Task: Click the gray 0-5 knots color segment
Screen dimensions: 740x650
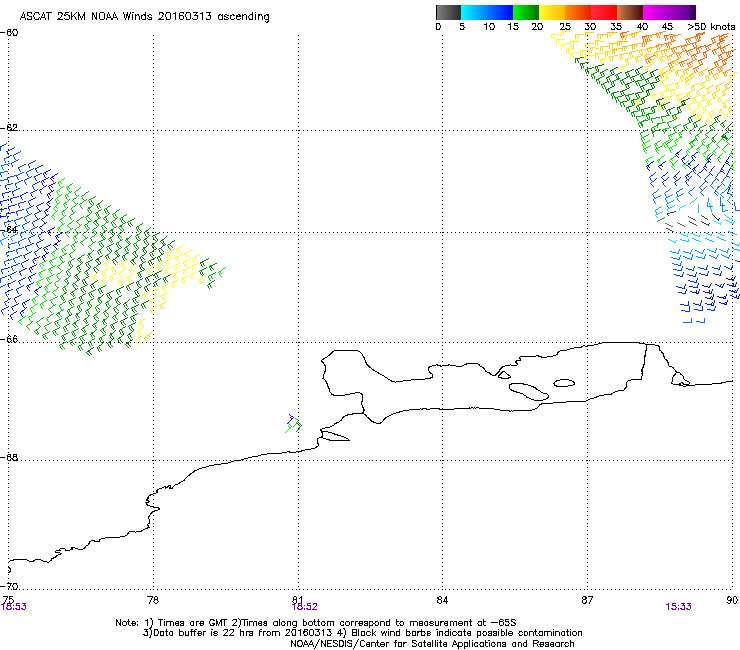Action: 448,12
